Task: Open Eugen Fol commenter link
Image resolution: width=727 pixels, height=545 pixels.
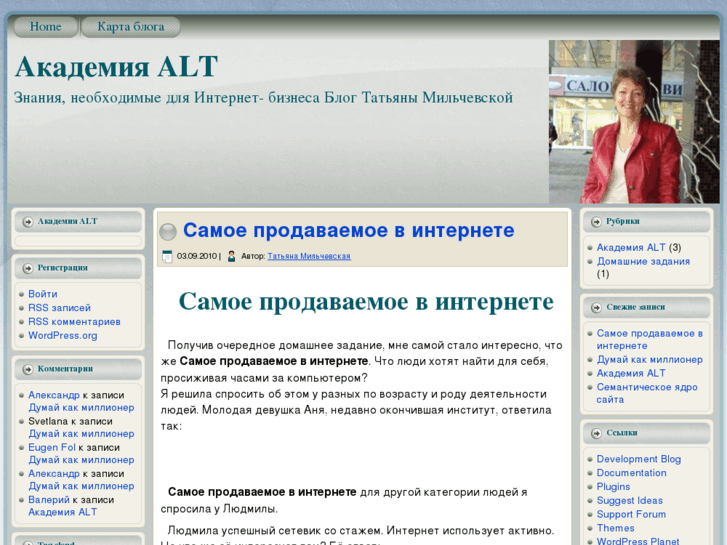Action: pyautogui.click(x=52, y=448)
